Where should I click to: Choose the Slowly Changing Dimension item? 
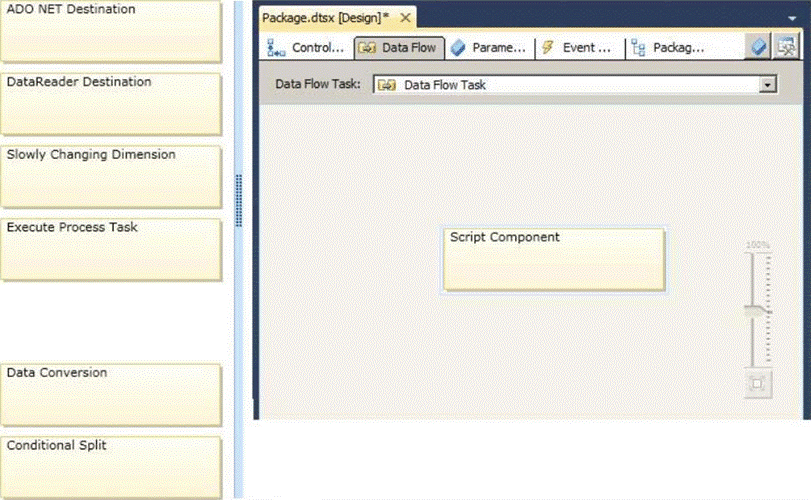point(111,176)
